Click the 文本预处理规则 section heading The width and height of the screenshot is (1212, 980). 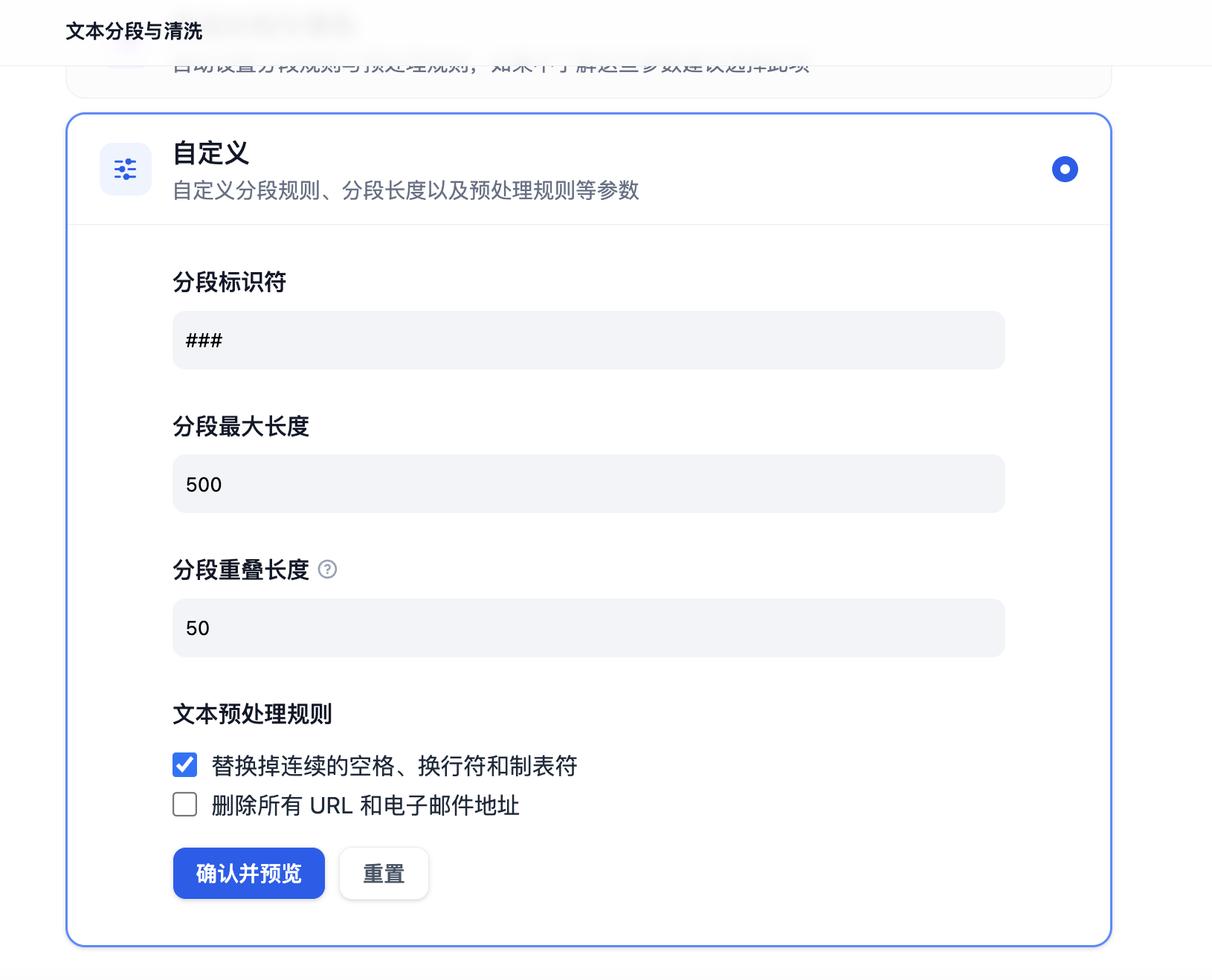pos(252,715)
